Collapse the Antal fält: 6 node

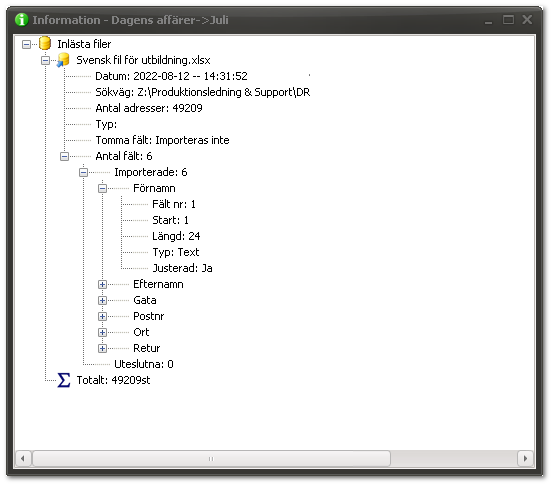[65, 157]
